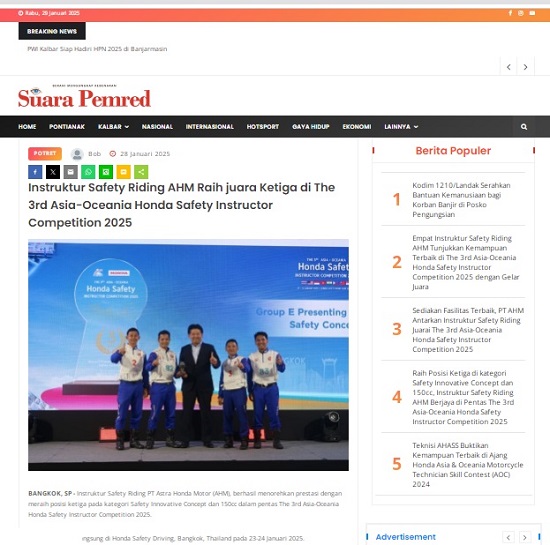The image size is (550, 545).
Task: Click the dark green LINE share icon
Action: tap(106, 172)
